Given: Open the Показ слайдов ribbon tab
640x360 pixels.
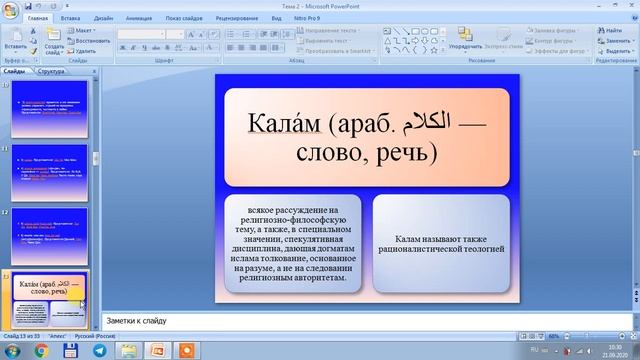Looking at the screenshot, I should pos(184,18).
